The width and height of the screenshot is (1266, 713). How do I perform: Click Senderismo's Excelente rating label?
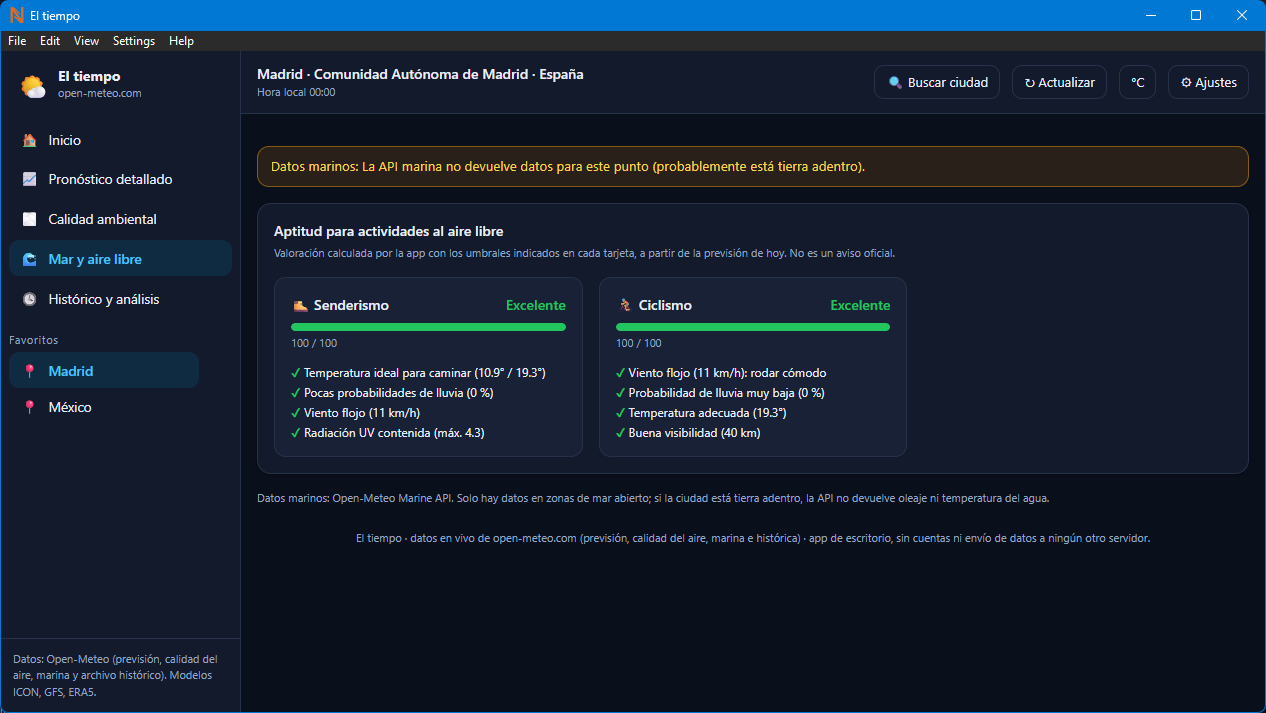tap(536, 306)
